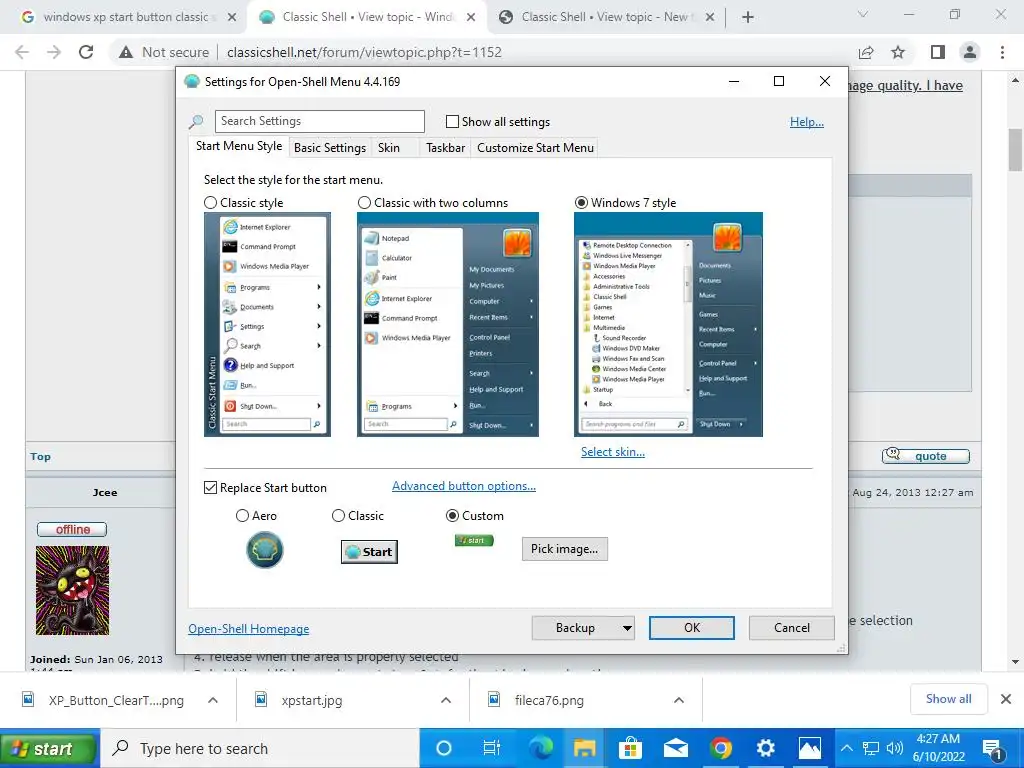Image resolution: width=1024 pixels, height=768 pixels.
Task: Click the volume speaker tray icon
Action: click(x=895, y=748)
